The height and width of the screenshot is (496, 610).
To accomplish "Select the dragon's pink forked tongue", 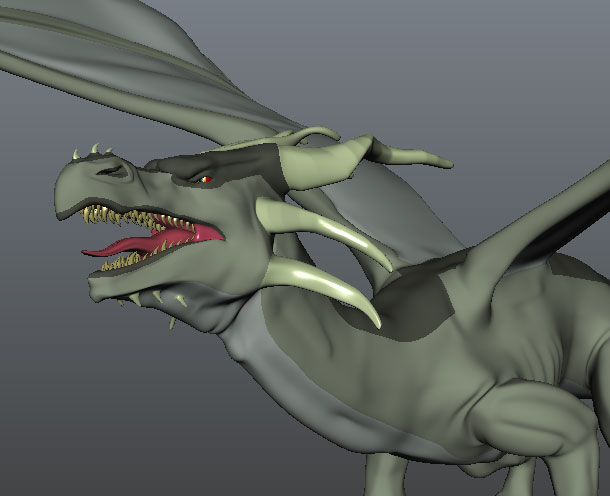I will coord(130,246).
